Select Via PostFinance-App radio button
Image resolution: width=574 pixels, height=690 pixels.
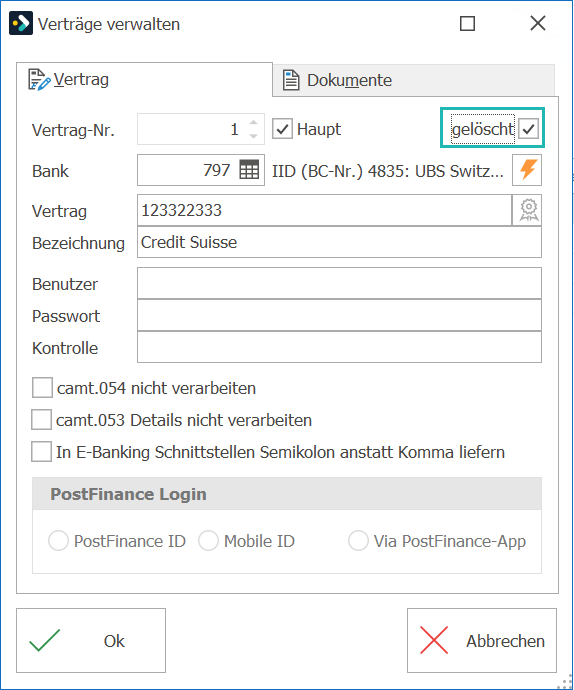[x=358, y=540]
